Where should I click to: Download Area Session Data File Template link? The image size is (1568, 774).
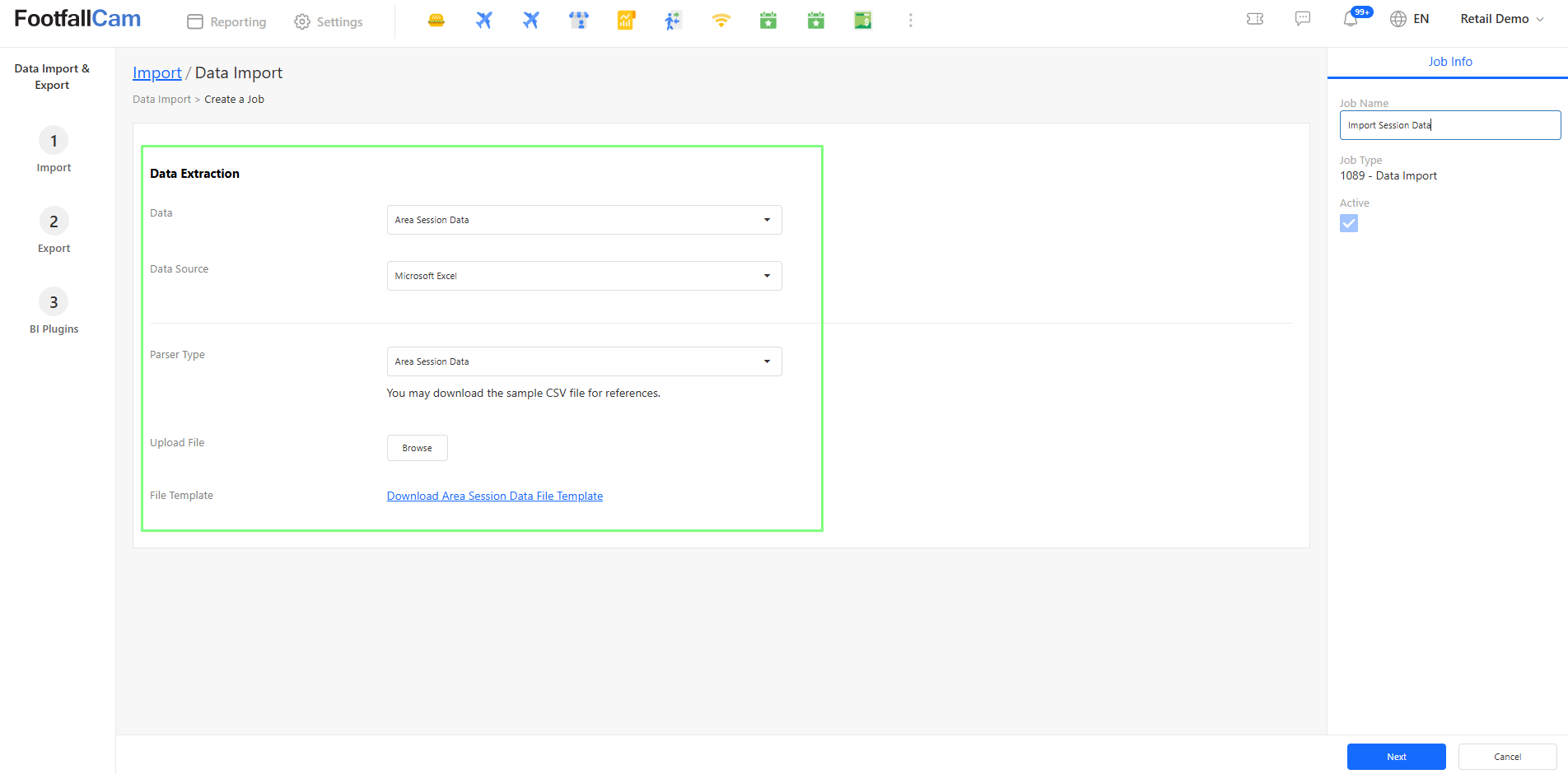tap(495, 496)
